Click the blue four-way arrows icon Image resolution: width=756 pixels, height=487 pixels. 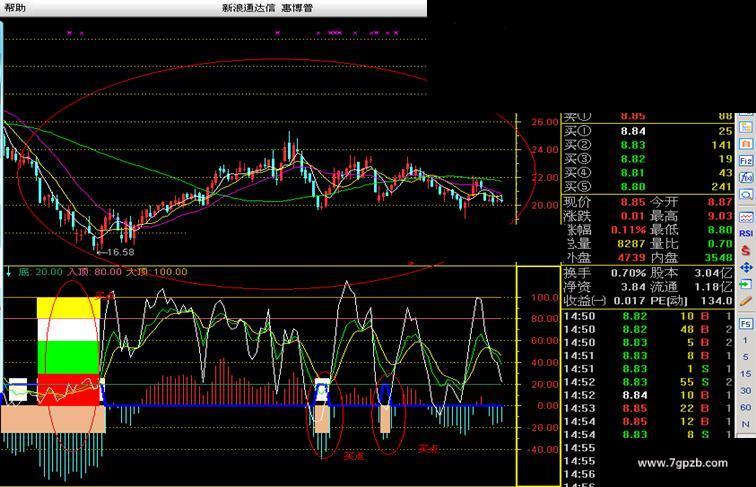[746, 267]
